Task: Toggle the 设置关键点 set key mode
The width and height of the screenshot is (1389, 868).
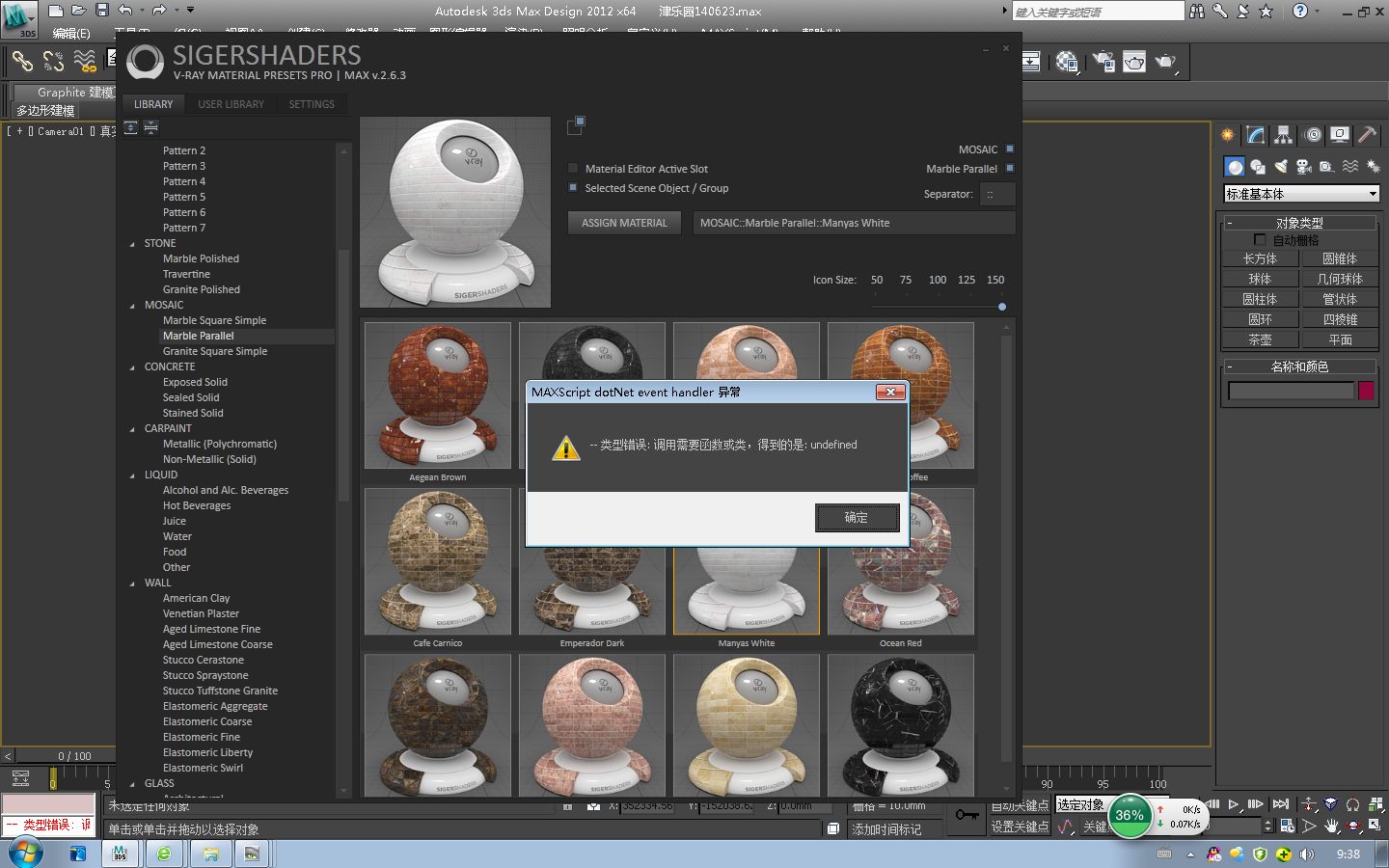Action: pyautogui.click(x=1020, y=827)
